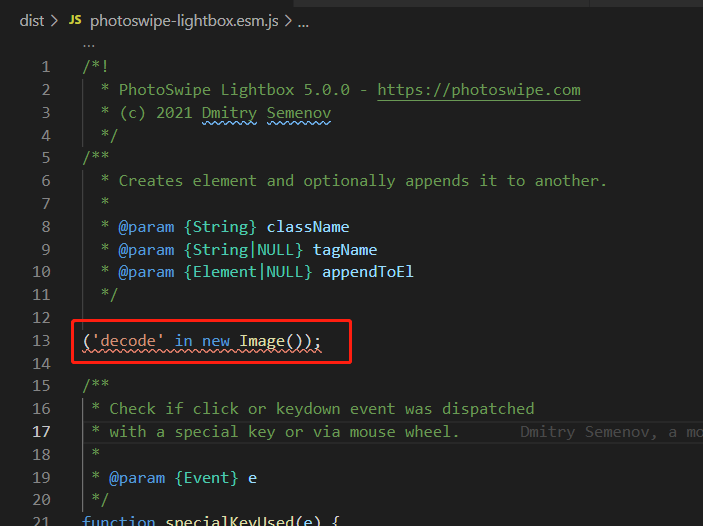This screenshot has width=703, height=526.
Task: Click the 'new' keyword on line 13
Action: (216, 341)
